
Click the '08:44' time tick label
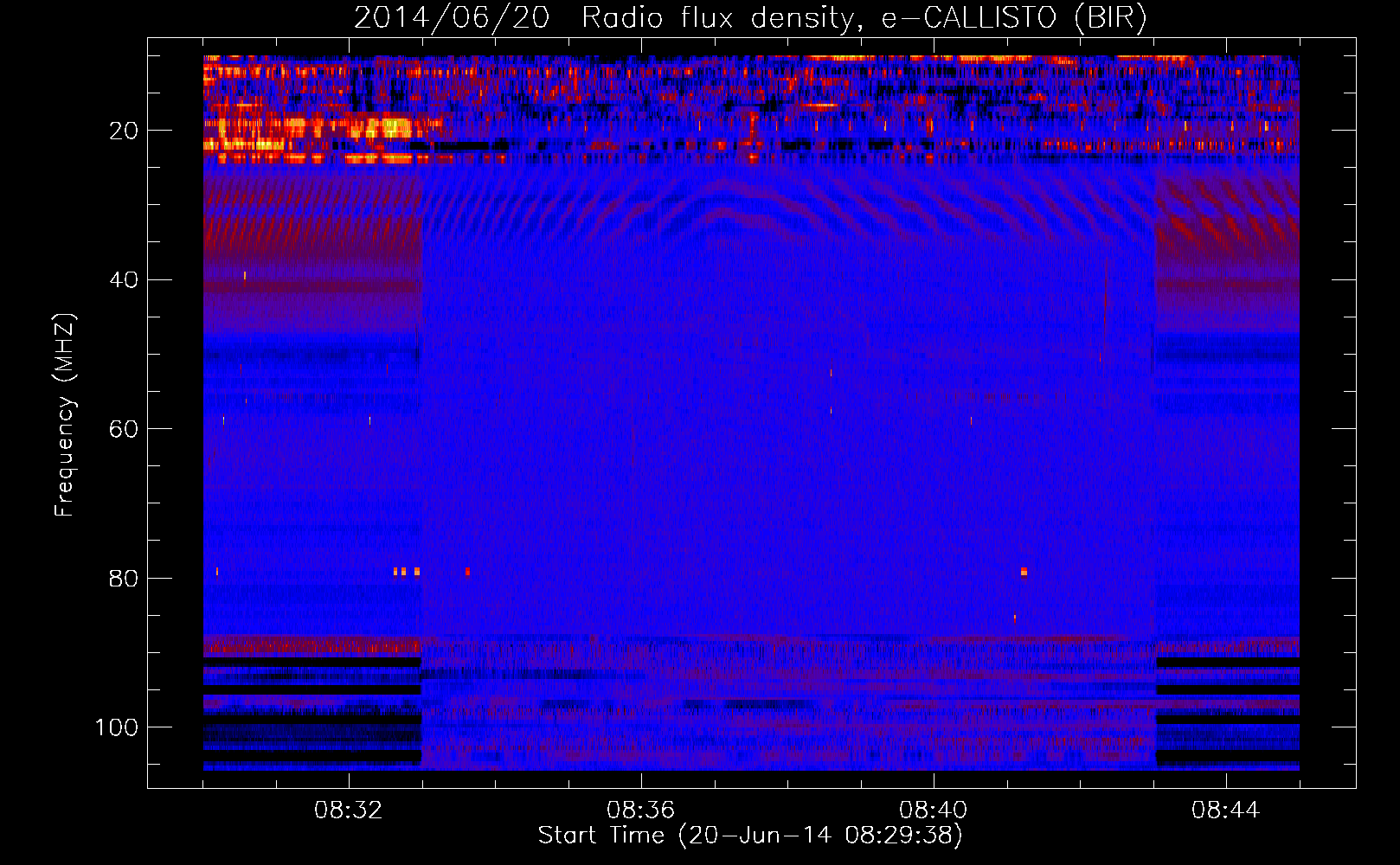click(x=1225, y=811)
